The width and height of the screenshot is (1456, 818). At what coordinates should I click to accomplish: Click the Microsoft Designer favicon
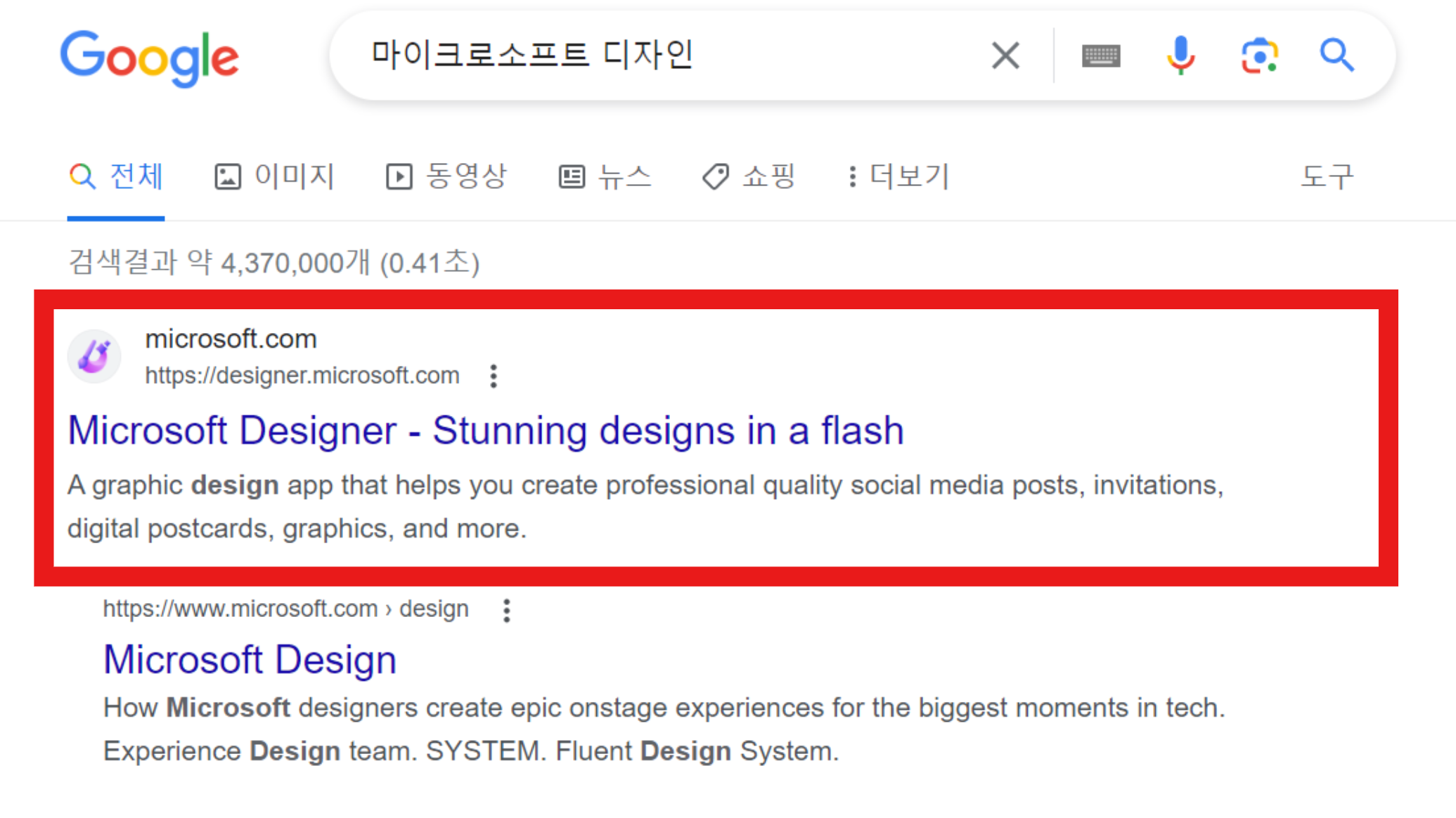(x=94, y=356)
